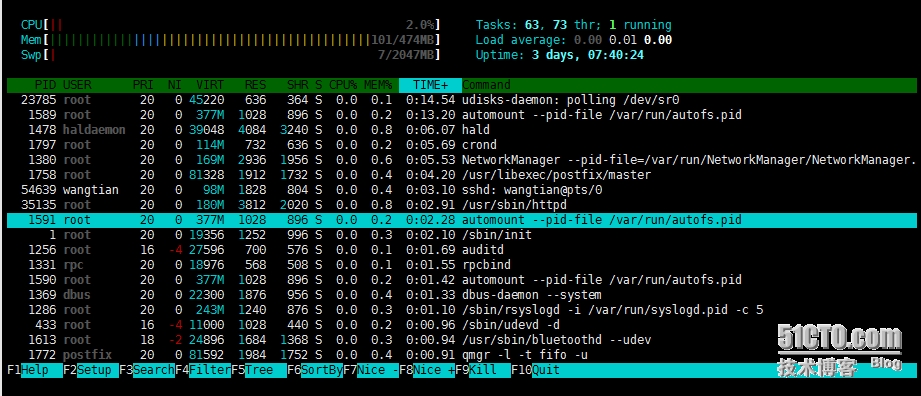The width and height of the screenshot is (921, 396).
Task: Select the udisks-daemon process row
Action: point(462,100)
